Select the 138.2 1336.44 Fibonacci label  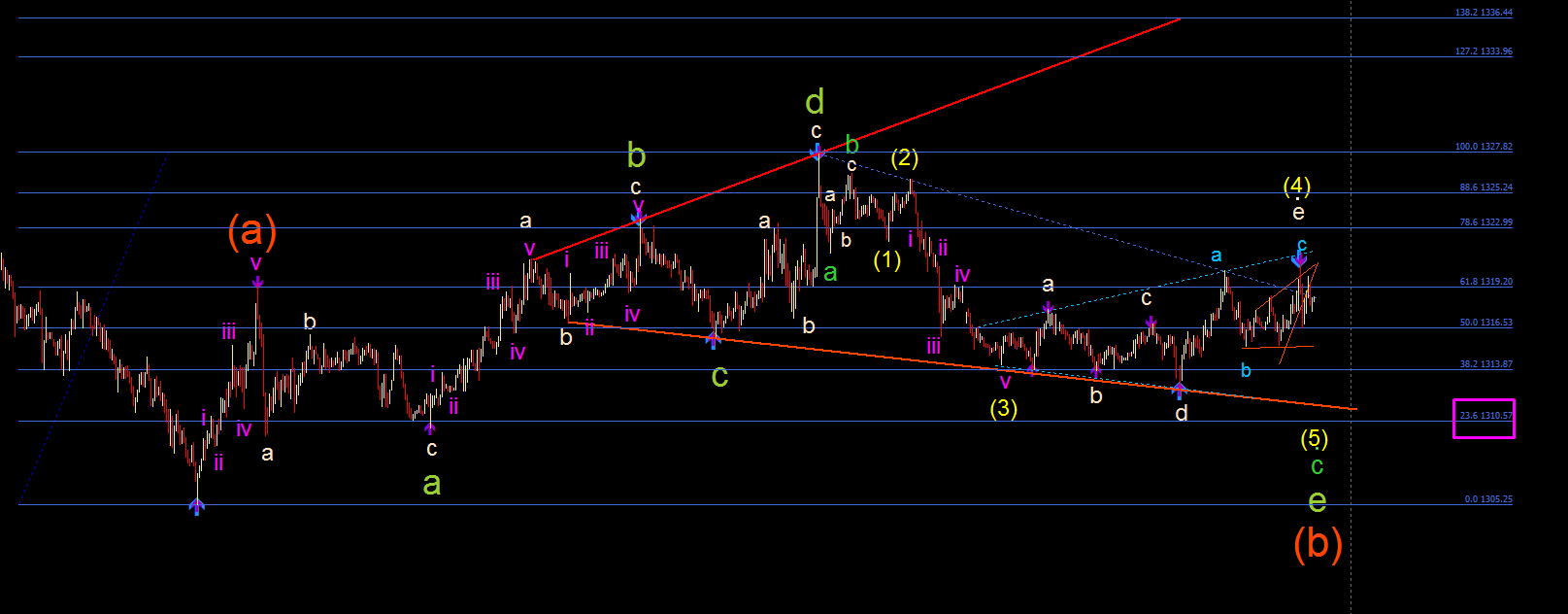[1484, 13]
